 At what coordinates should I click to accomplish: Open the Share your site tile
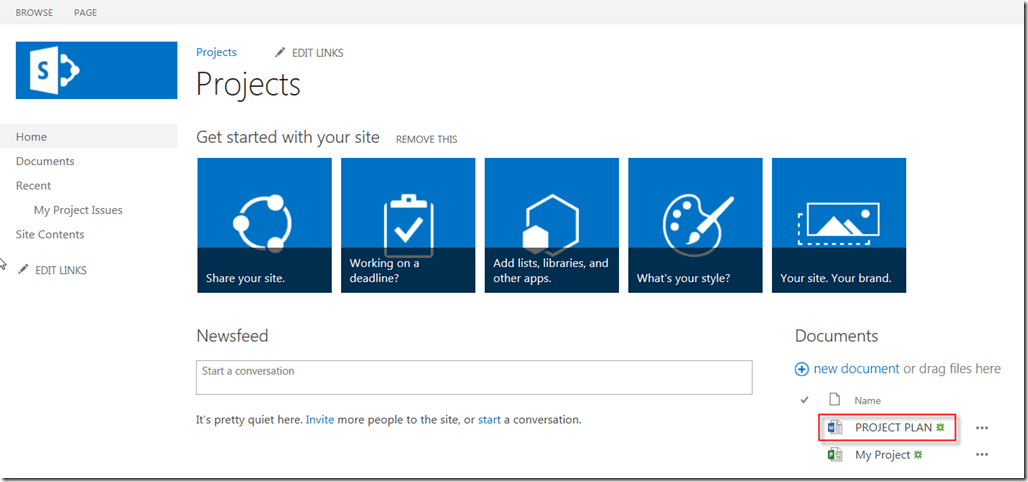[x=264, y=225]
